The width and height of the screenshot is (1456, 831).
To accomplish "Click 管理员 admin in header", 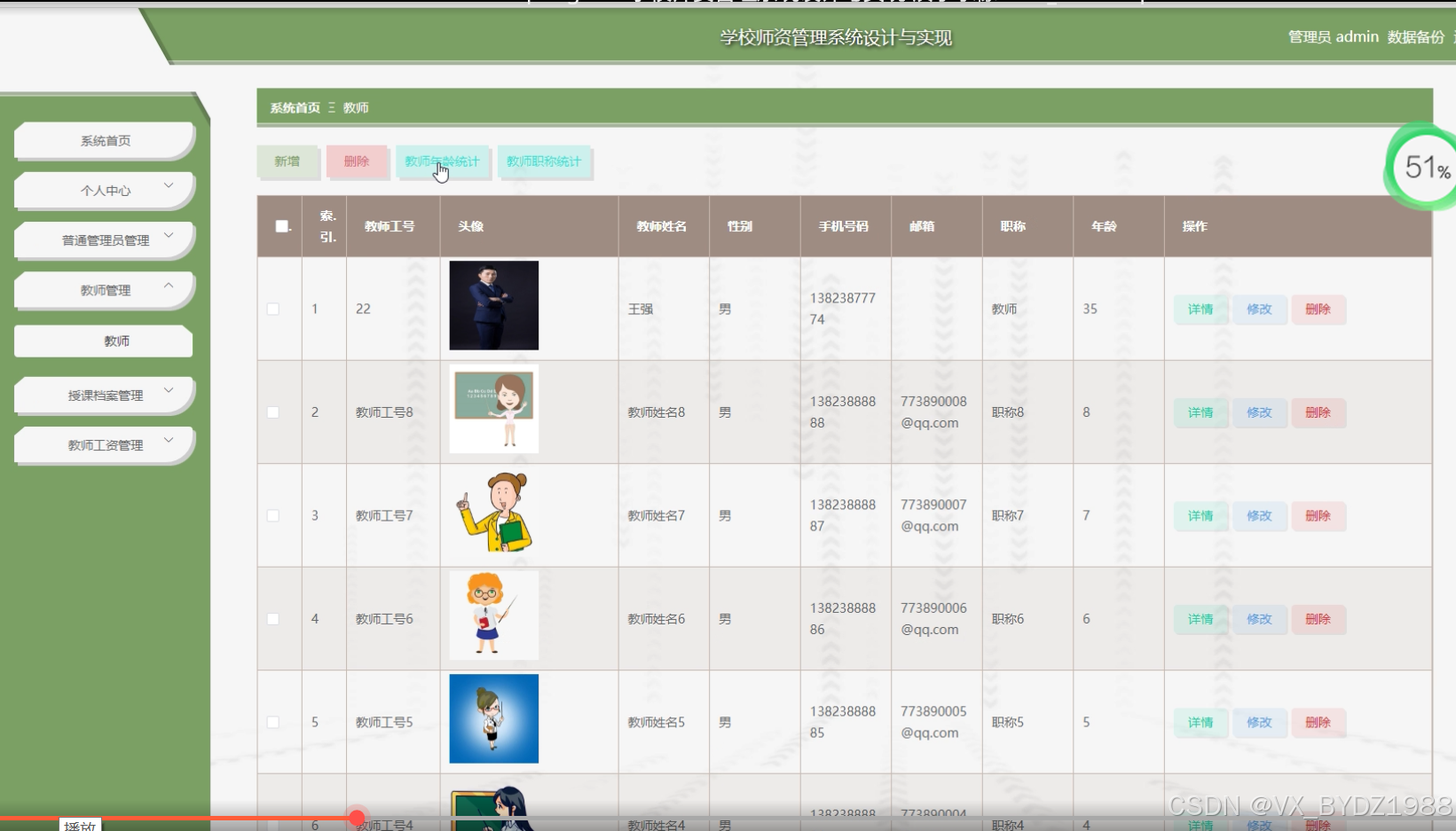I will (1334, 36).
